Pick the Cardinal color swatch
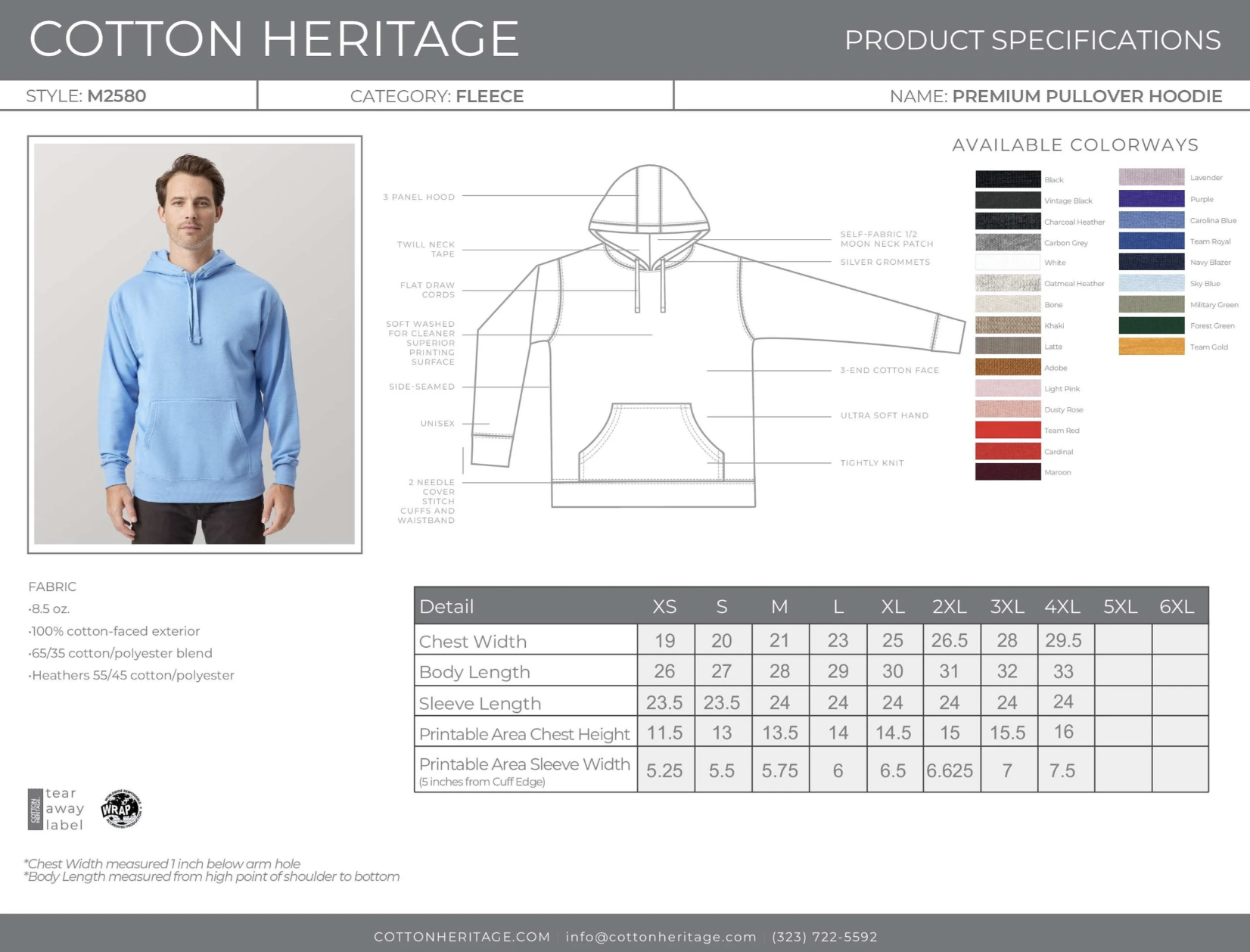Image resolution: width=1250 pixels, height=952 pixels. 1008,452
